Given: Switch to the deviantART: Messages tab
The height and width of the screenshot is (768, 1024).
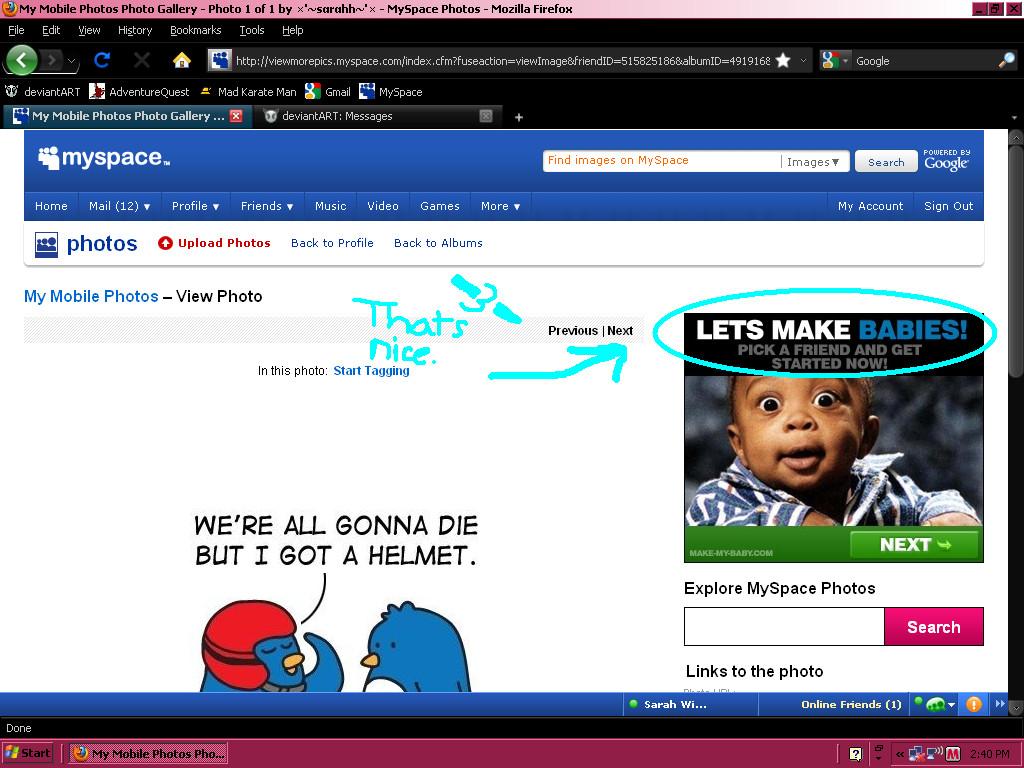Looking at the screenshot, I should 378,116.
